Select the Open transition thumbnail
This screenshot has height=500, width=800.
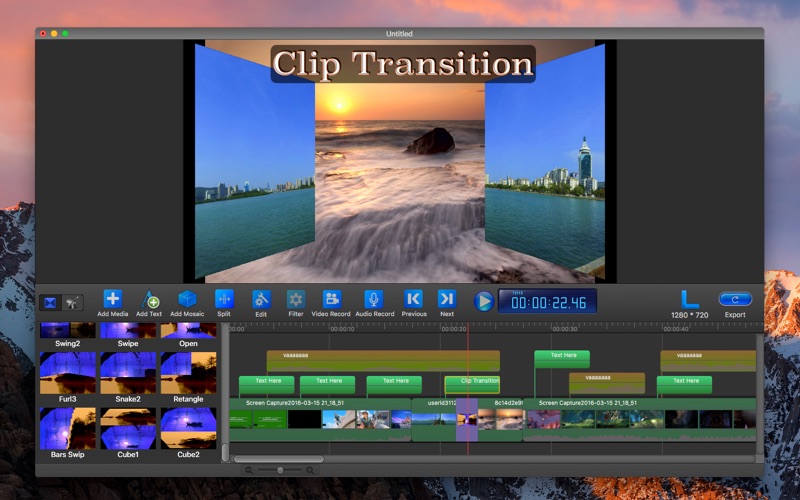point(188,330)
